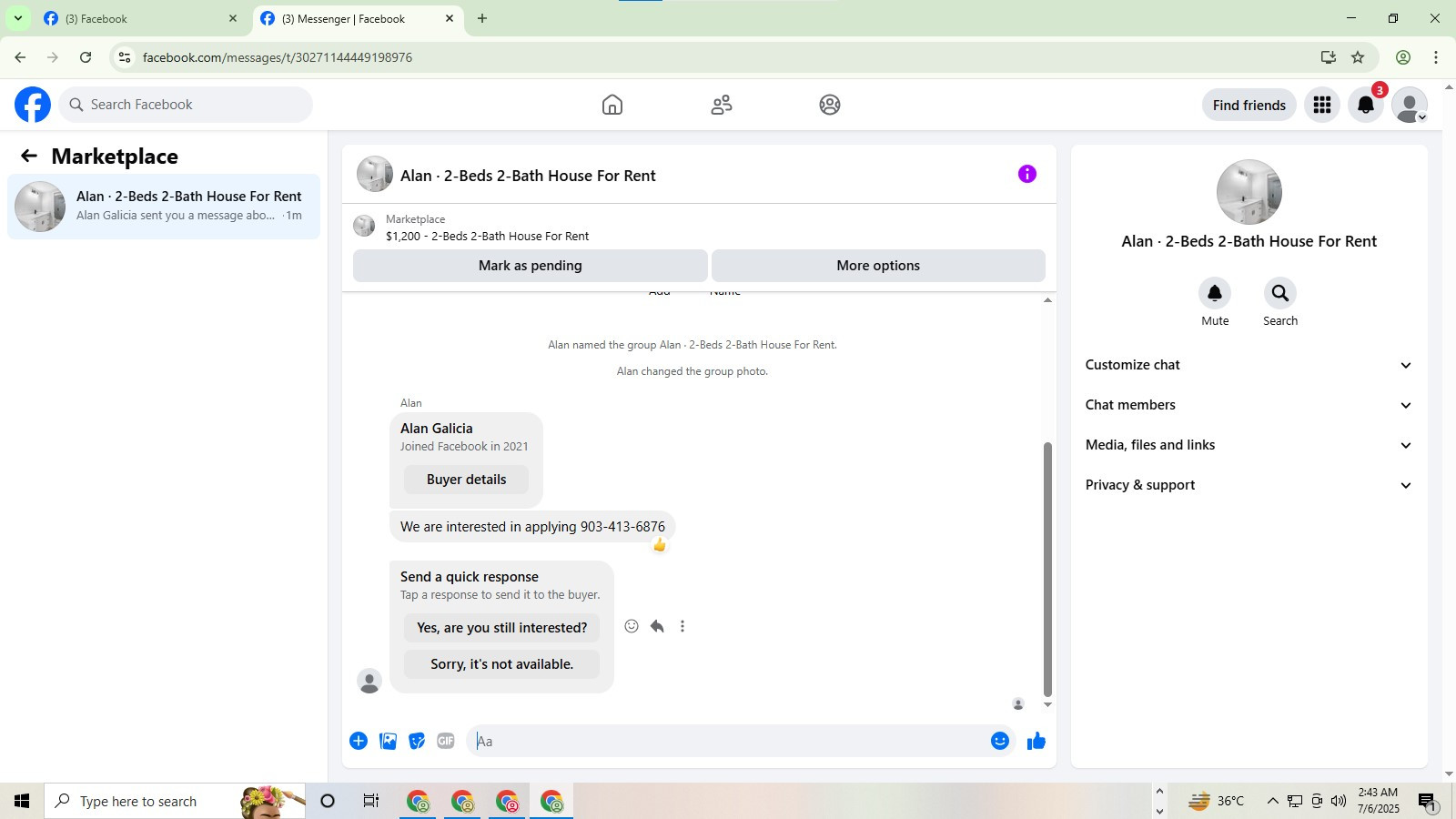Open Alan 2-Beds conversation in list
Viewport: 1456px width, 819px height.
pyautogui.click(x=164, y=207)
